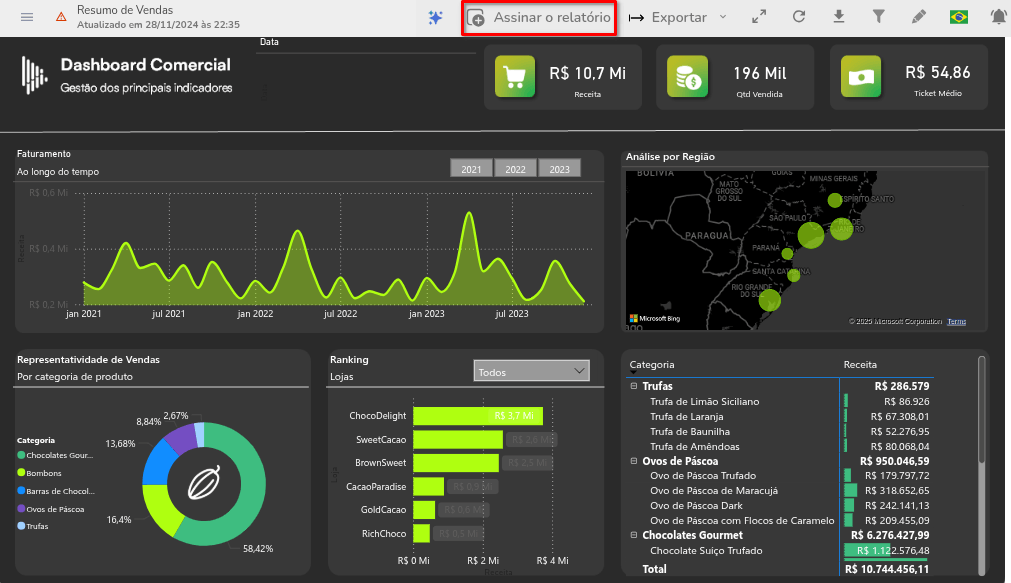Refresh the report with the reload icon
Viewport: 1011px width, 583px height.
point(799,17)
